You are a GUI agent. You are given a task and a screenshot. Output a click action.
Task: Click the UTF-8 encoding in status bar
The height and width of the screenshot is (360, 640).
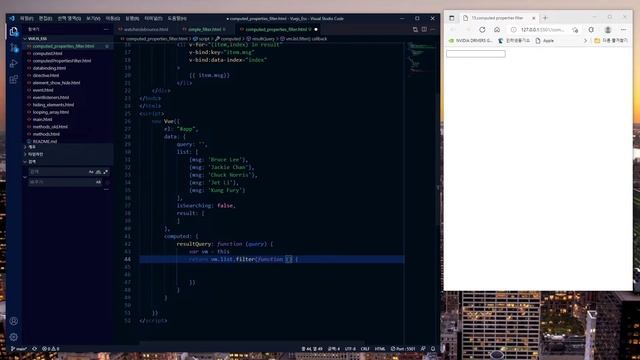[350, 349]
